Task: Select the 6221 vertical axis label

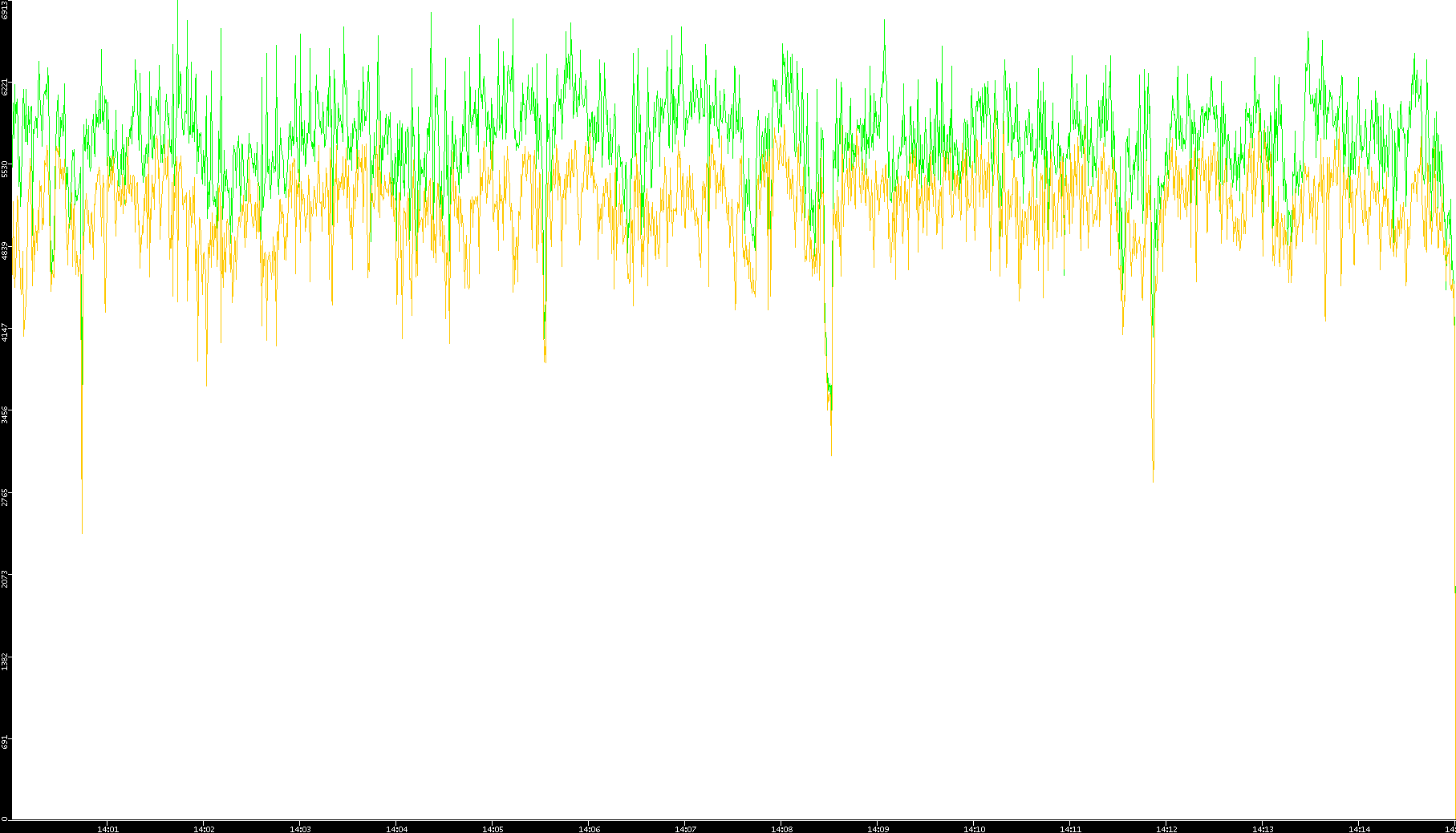Action: pos(5,87)
